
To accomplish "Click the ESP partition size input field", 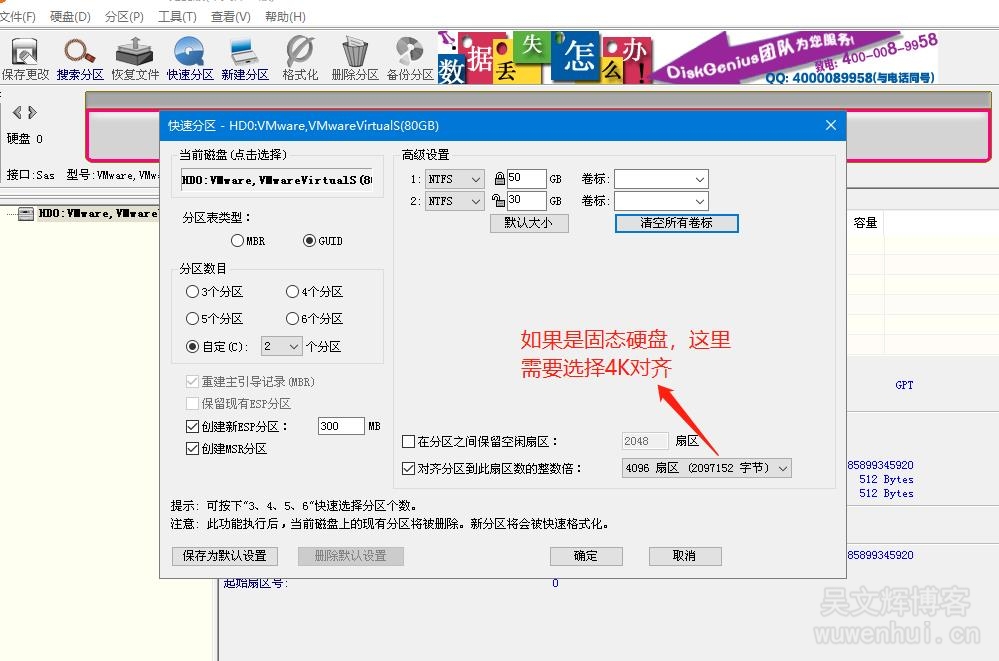I will click(341, 426).
